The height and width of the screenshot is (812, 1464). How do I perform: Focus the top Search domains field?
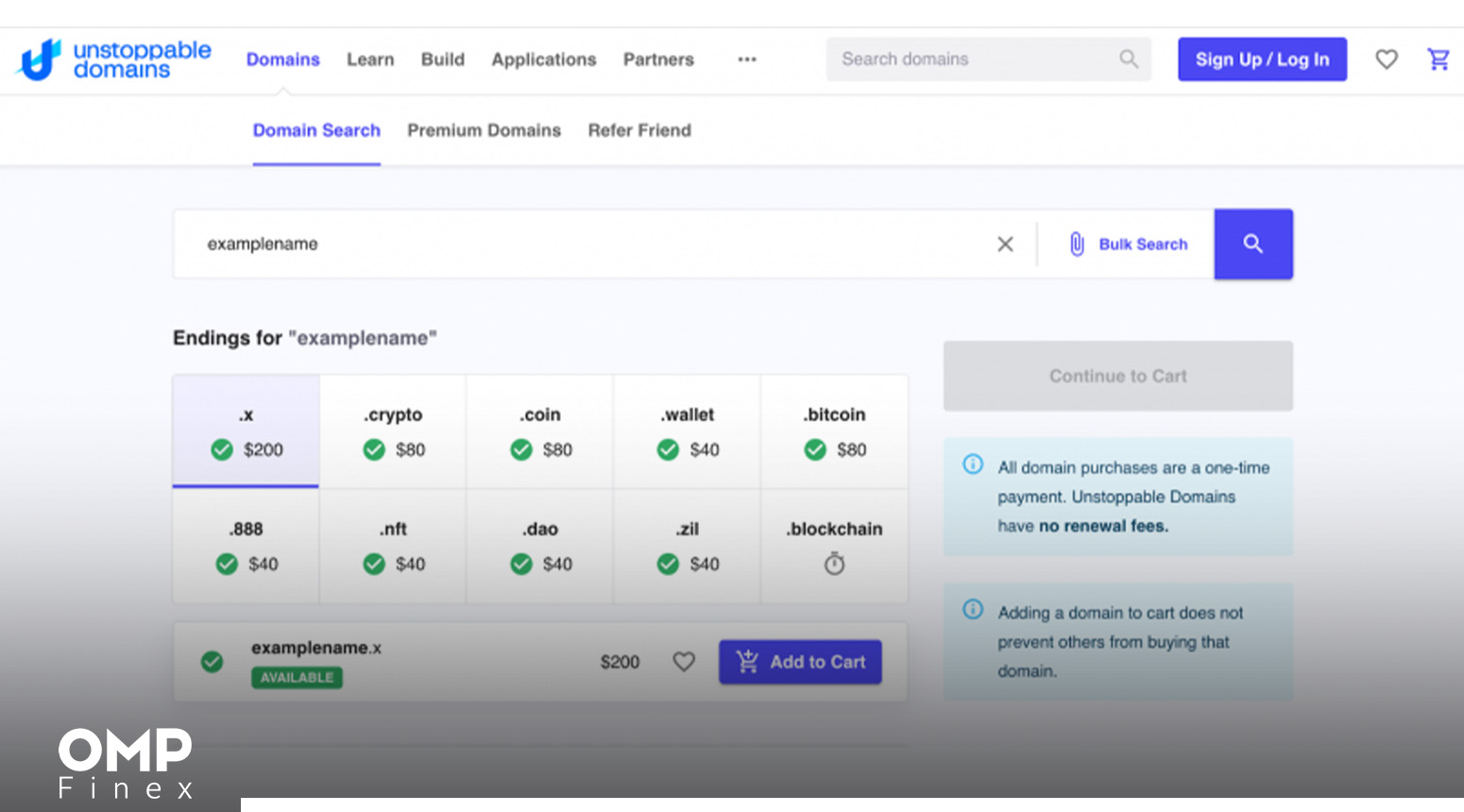pos(988,59)
